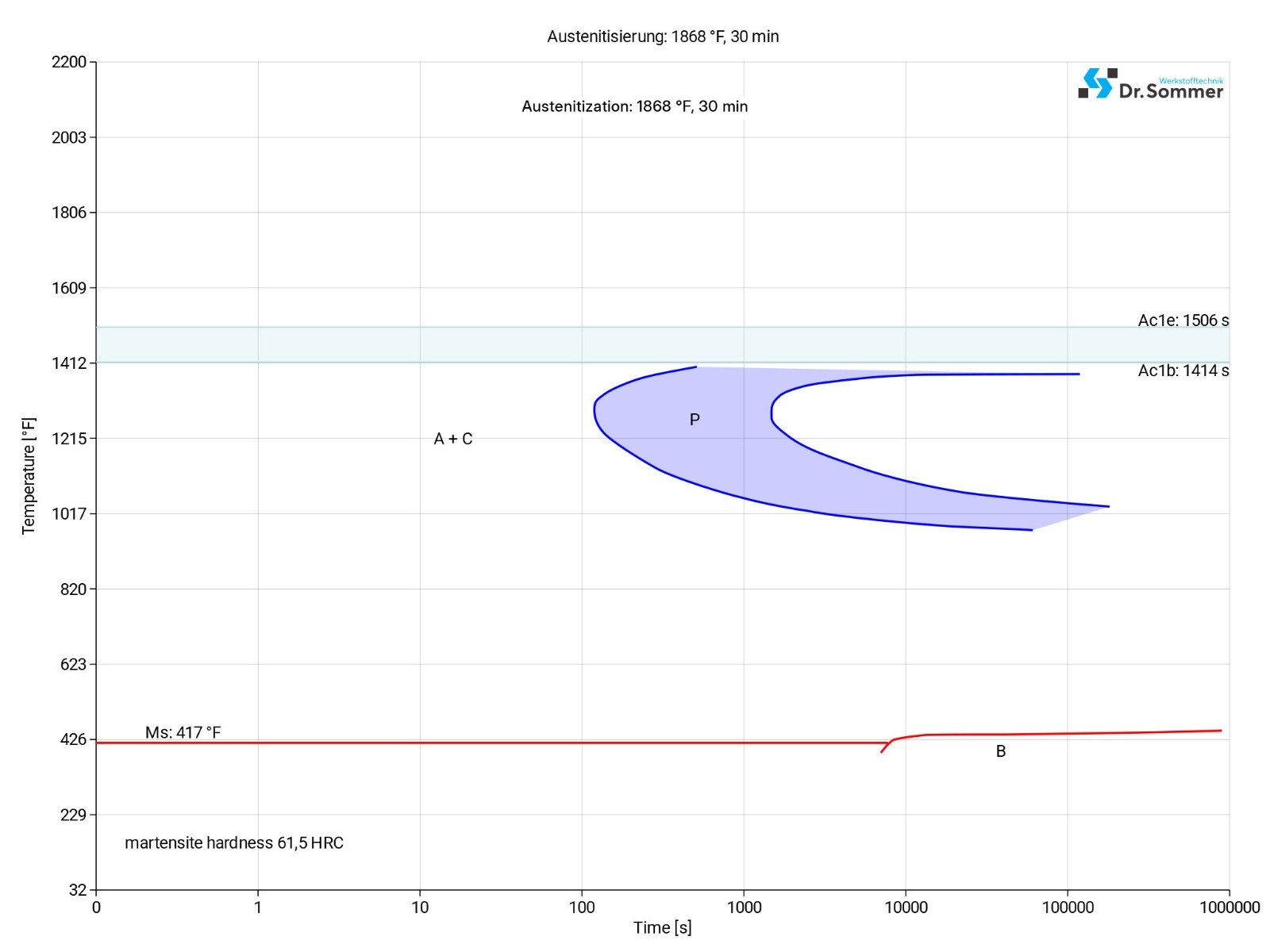Click the 'Temperature [°F]' y-axis title
Screen dimensions: 1270x952
pyautogui.click(x=29, y=476)
